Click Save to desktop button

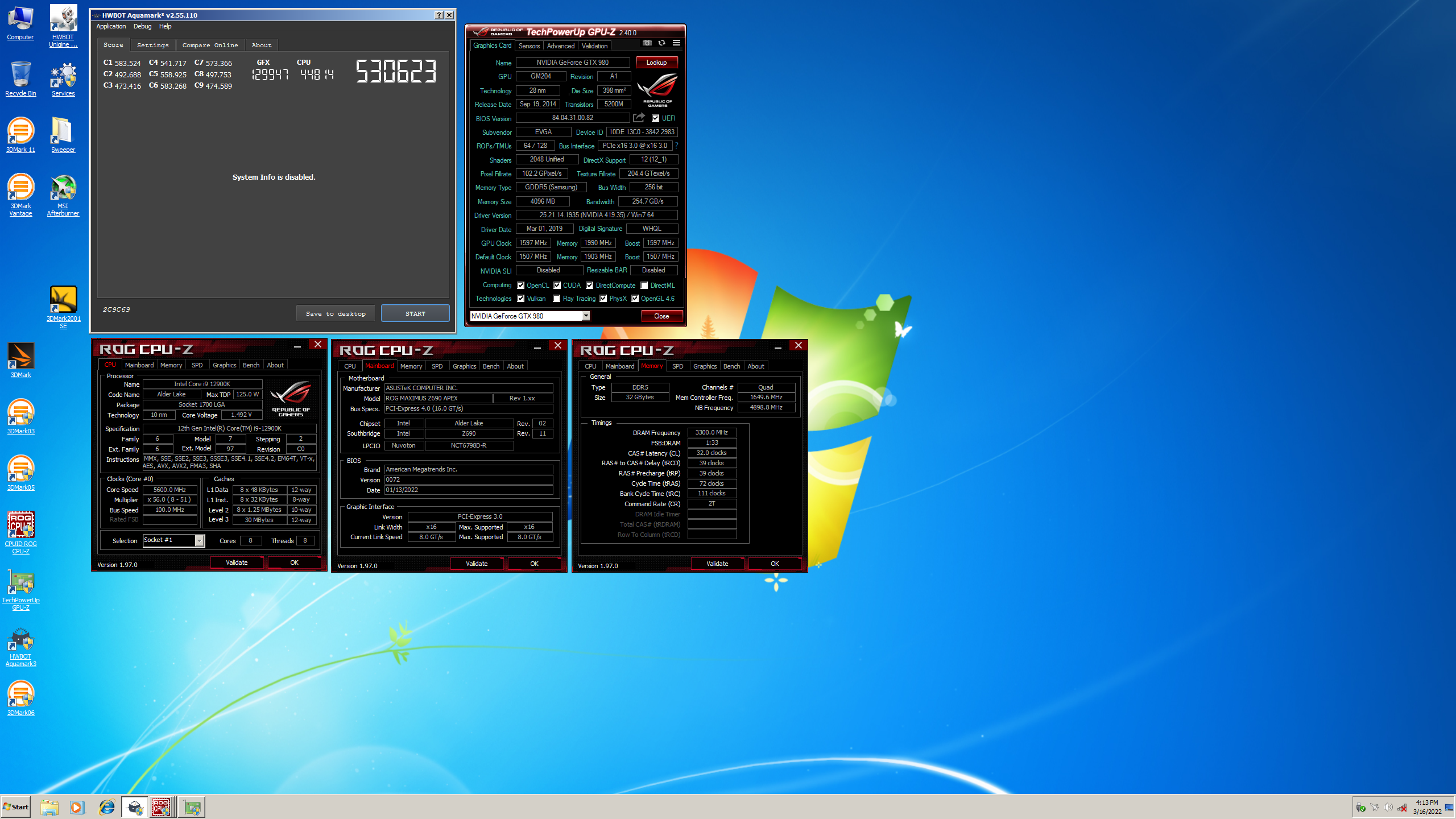tap(336, 313)
